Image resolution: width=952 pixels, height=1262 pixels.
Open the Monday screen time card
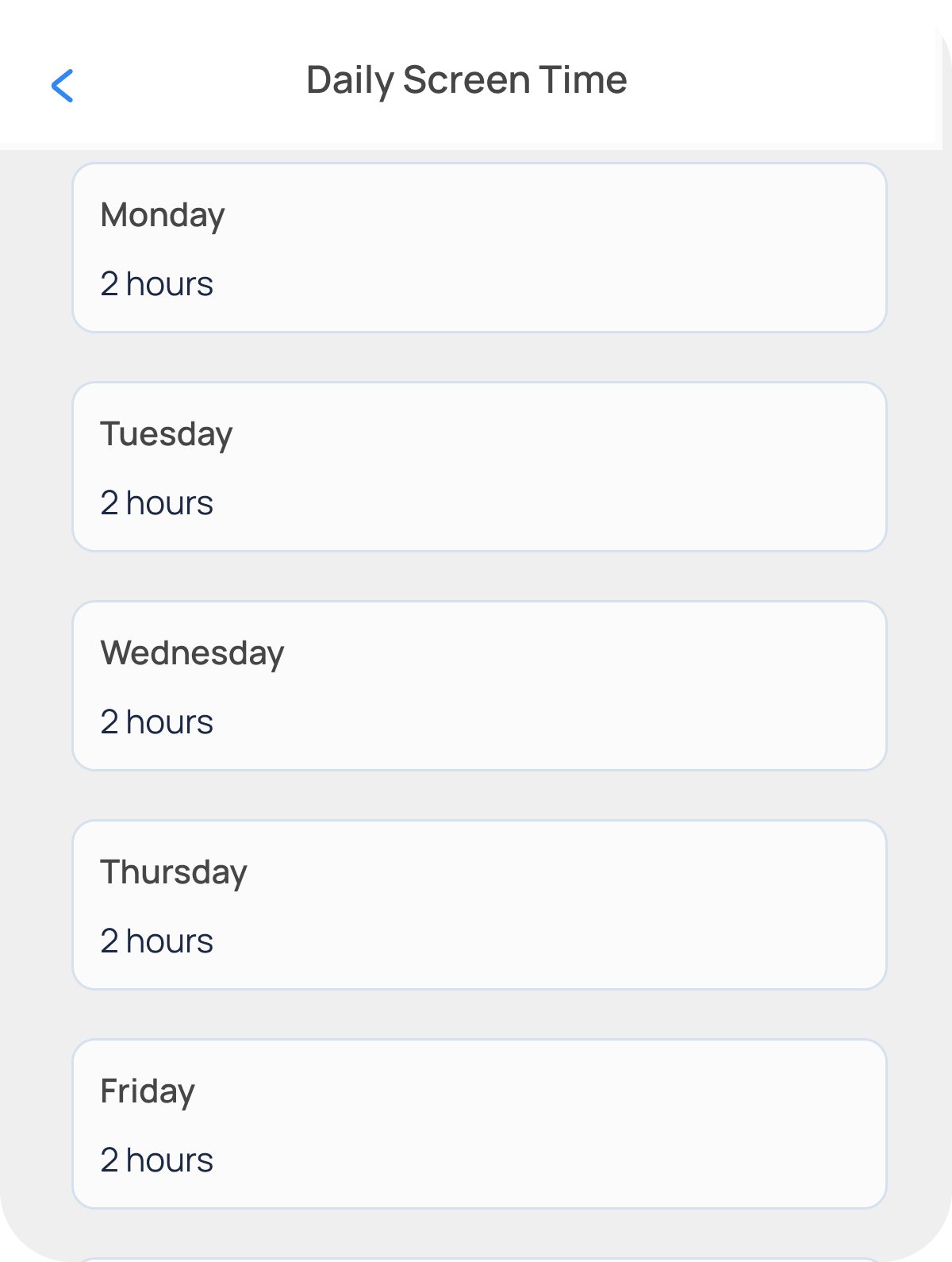click(479, 248)
